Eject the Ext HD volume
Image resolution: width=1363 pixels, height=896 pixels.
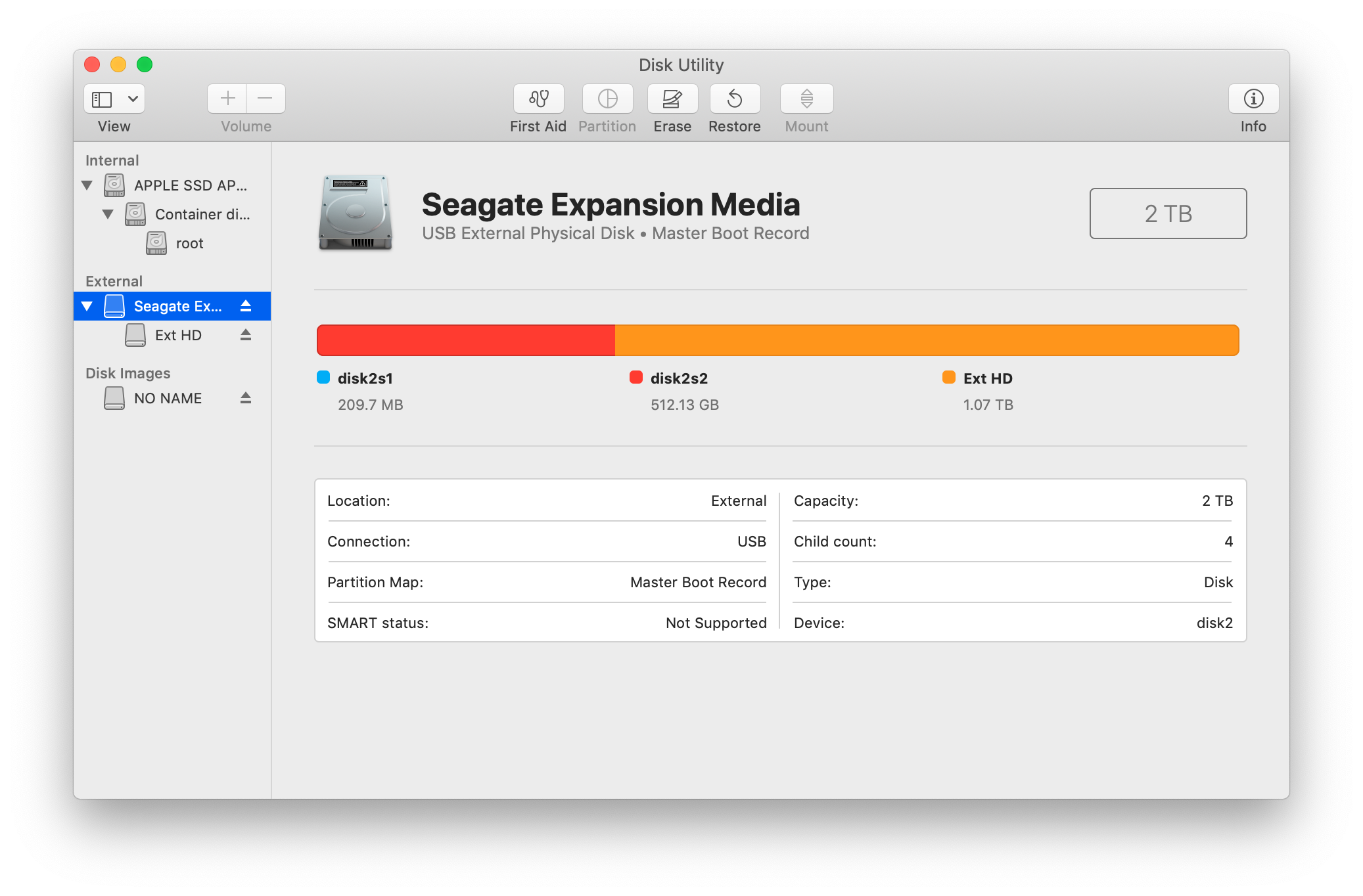point(246,335)
